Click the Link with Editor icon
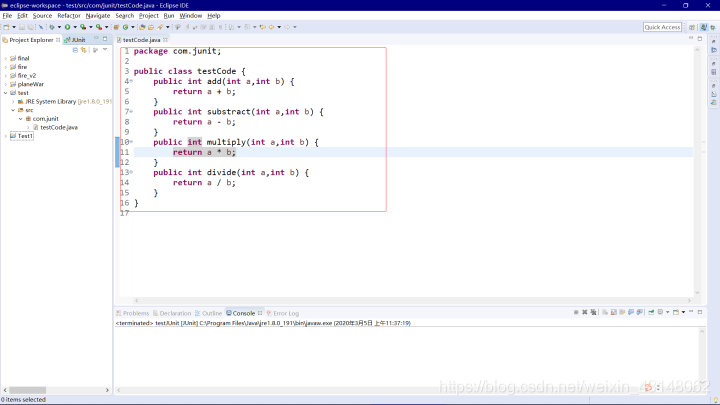This screenshot has height=405, width=720. click(84, 50)
